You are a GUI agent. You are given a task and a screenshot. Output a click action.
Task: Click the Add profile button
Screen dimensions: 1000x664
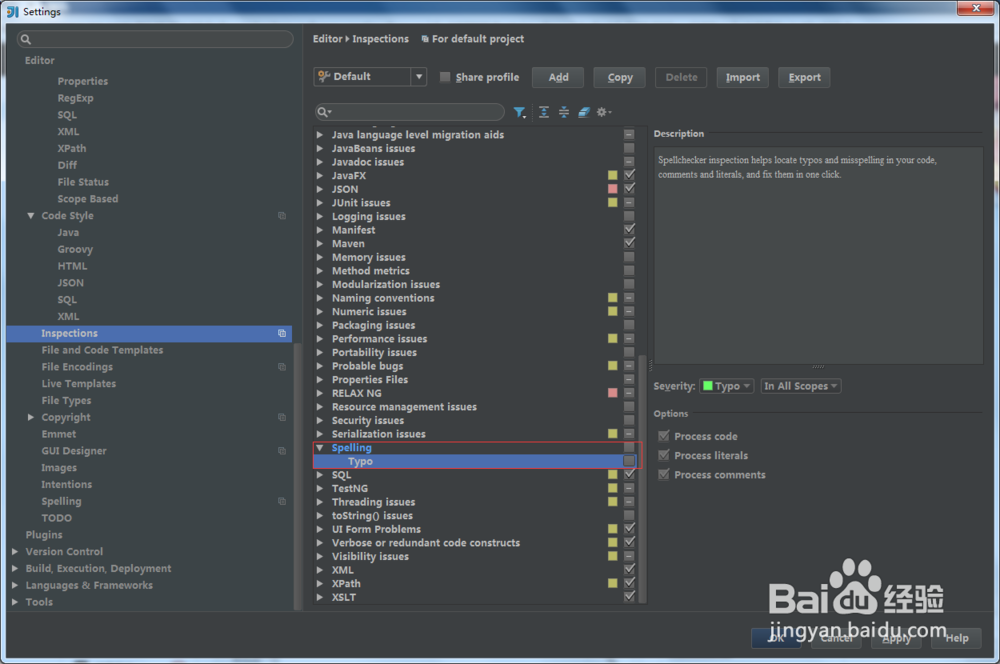click(558, 77)
